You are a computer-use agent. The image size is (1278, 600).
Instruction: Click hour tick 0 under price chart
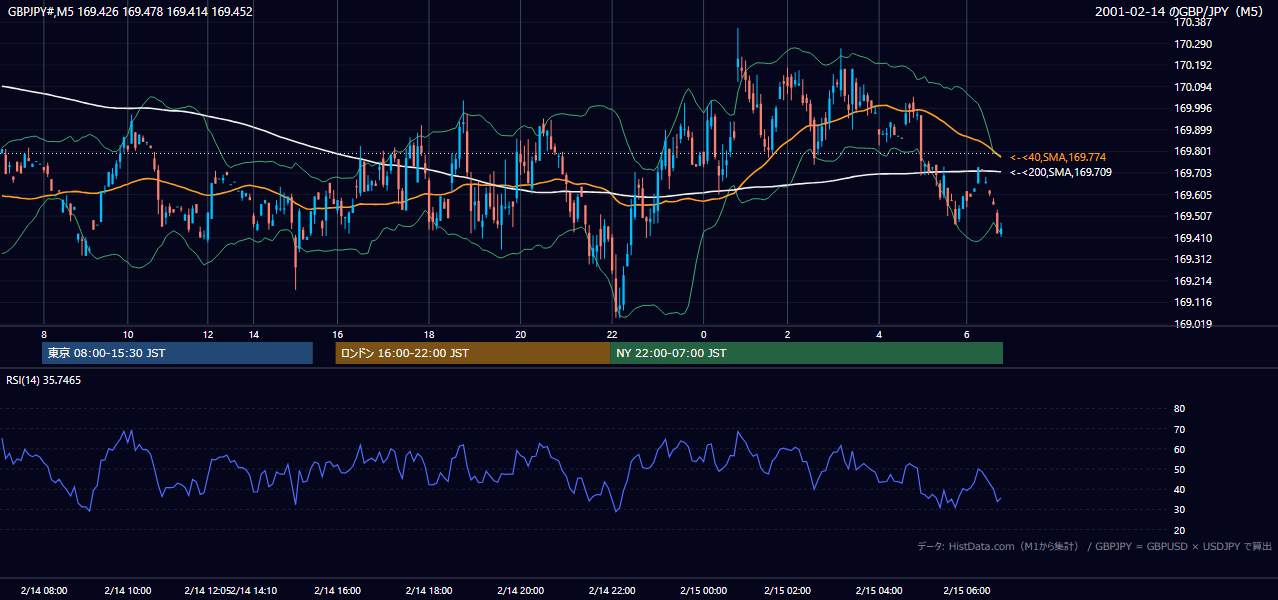703,334
